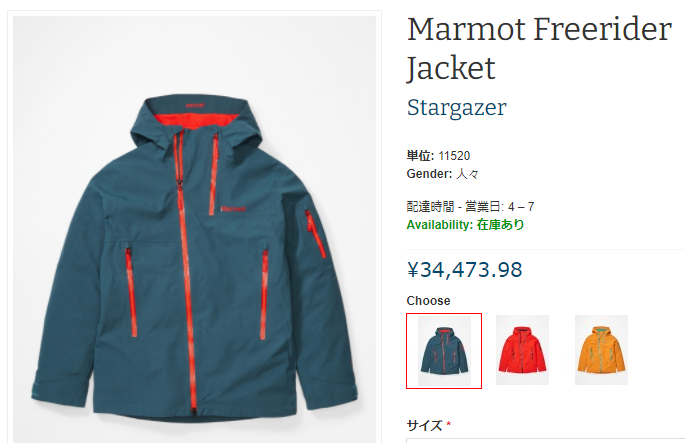Click the Marmot chest logo on the jacket
Image resolution: width=685 pixels, height=443 pixels.
tap(233, 209)
